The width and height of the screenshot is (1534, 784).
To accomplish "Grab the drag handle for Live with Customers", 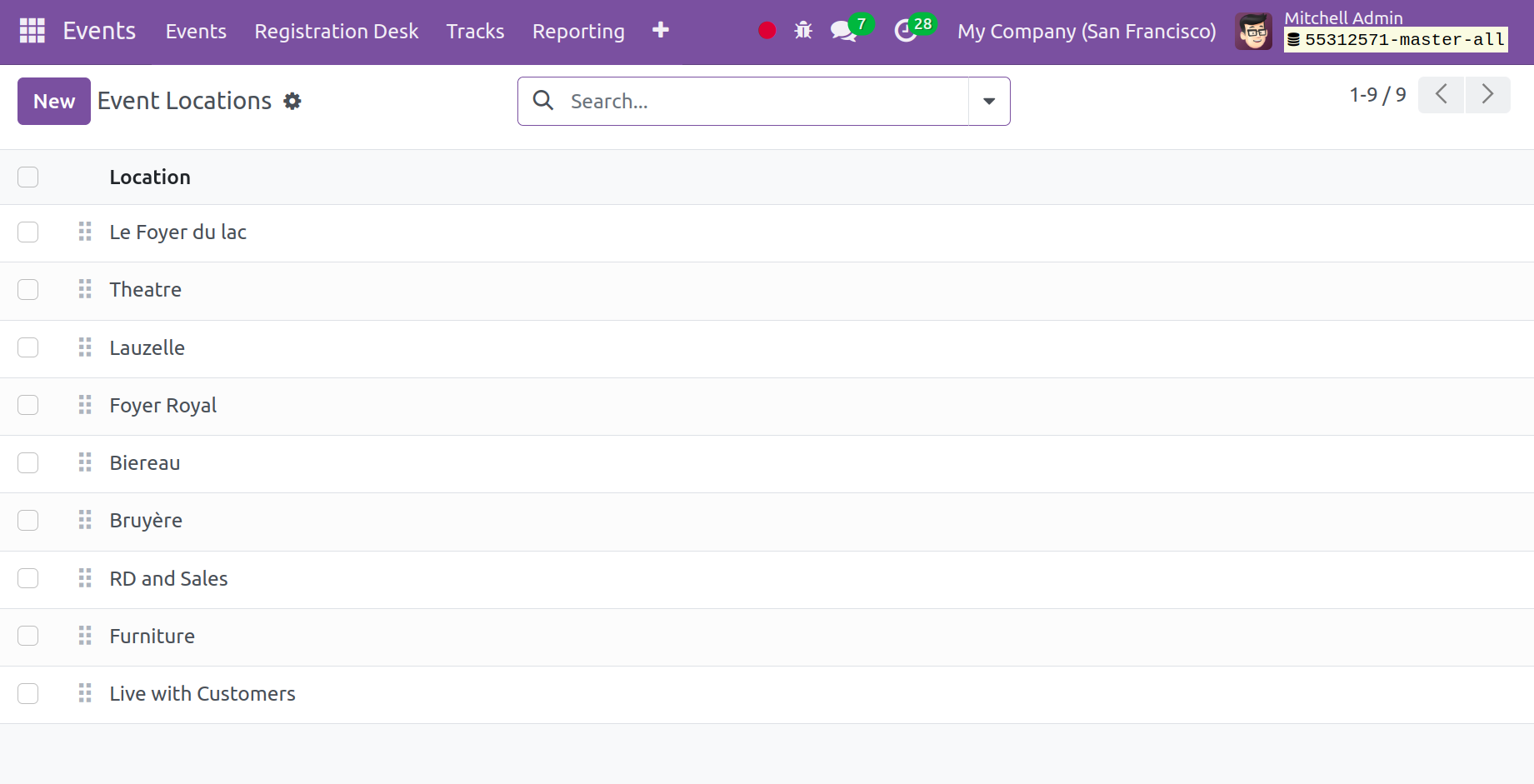I will (85, 693).
